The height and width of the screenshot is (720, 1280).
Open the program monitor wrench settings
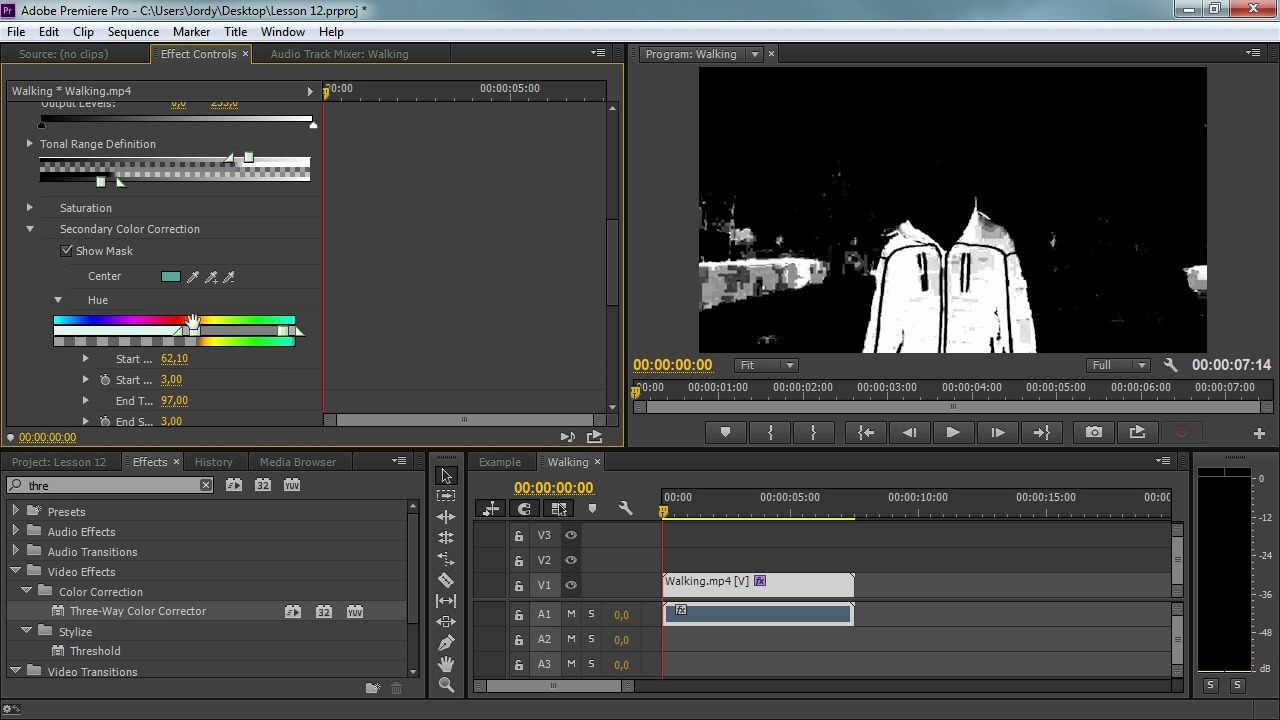[1170, 365]
